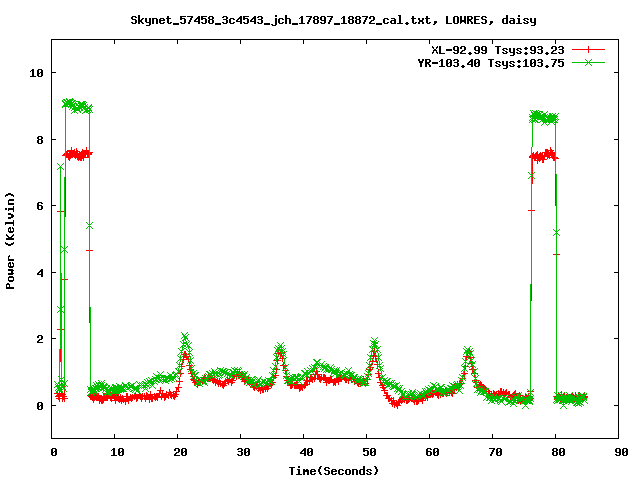Select the XL-92.99 Tsys:93.23 legend label
The image size is (640, 480).
click(498, 50)
